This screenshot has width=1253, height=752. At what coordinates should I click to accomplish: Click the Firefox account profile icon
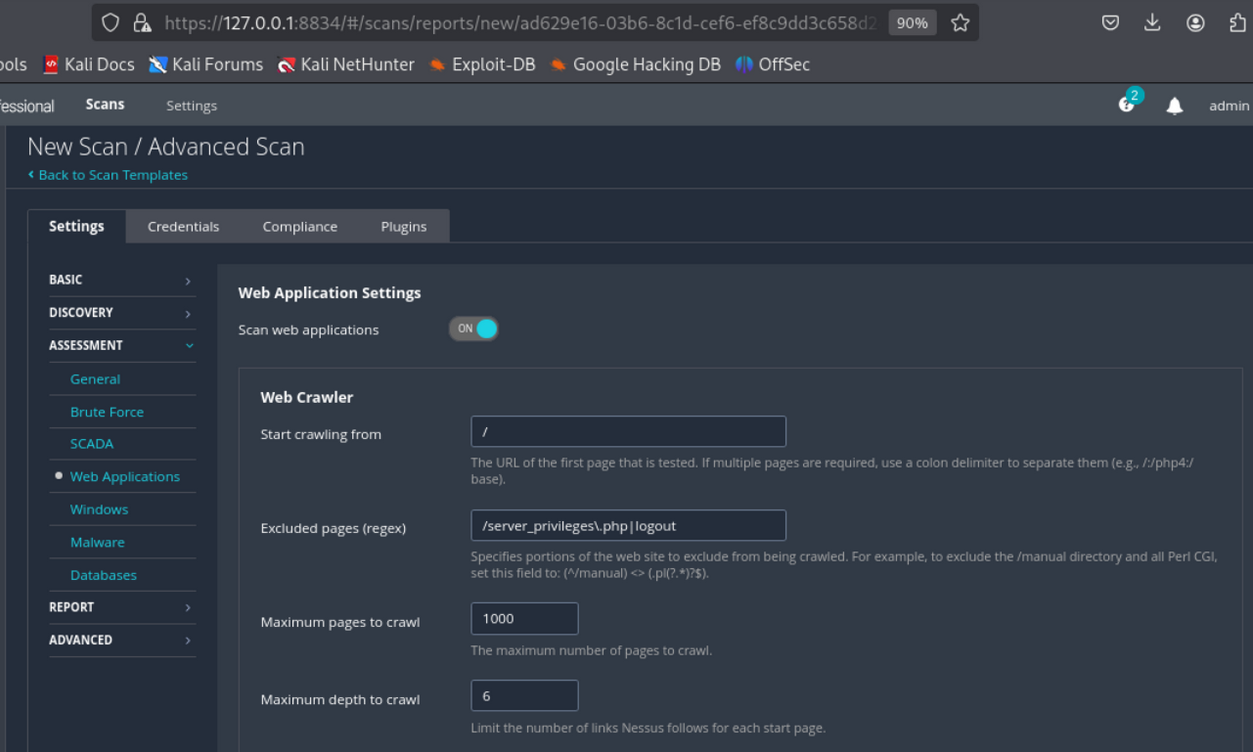tap(1195, 23)
